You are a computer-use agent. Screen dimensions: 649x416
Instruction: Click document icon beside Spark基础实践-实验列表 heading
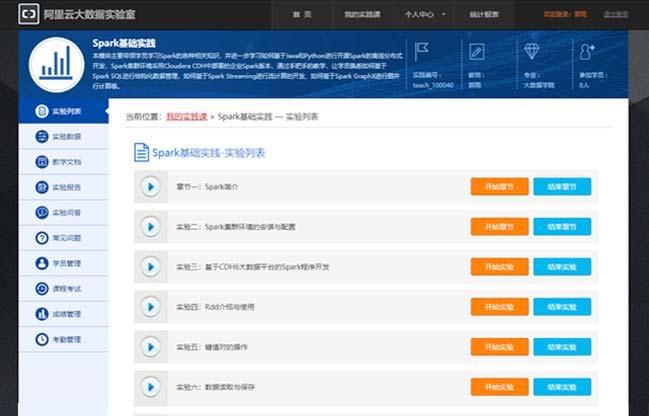coord(141,152)
